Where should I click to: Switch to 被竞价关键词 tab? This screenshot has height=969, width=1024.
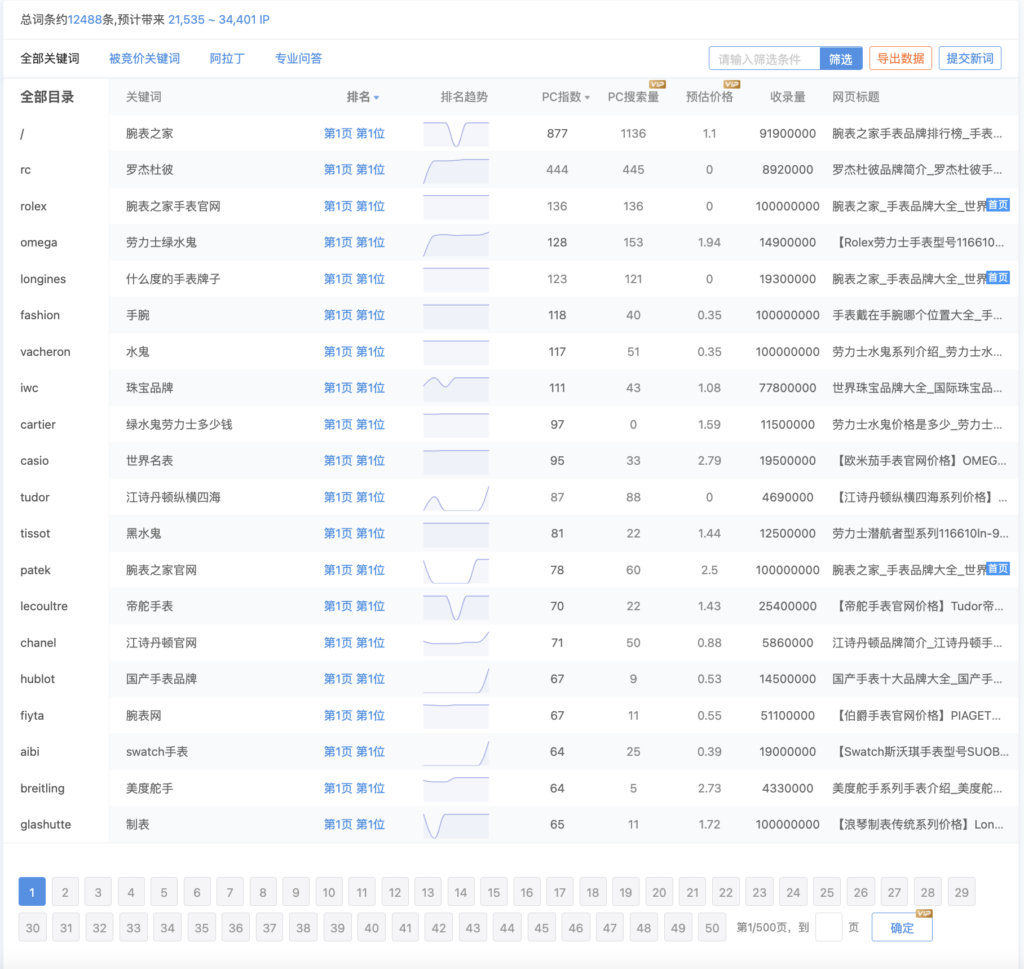(144, 59)
